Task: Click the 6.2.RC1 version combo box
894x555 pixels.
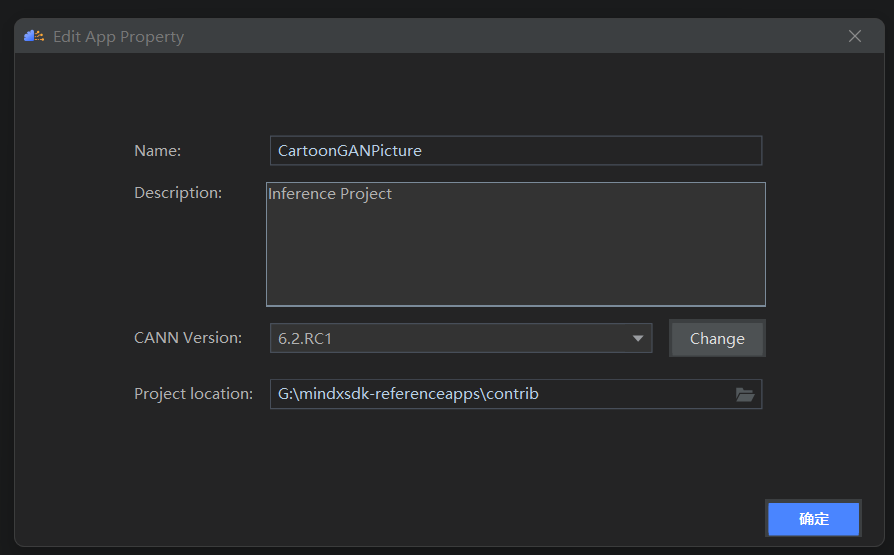Action: [x=450, y=338]
